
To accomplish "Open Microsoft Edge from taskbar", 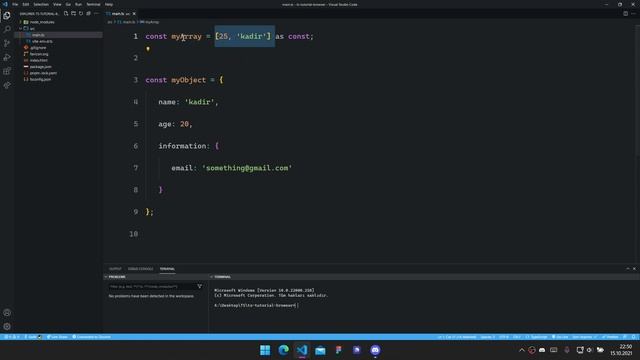I will coord(283,350).
